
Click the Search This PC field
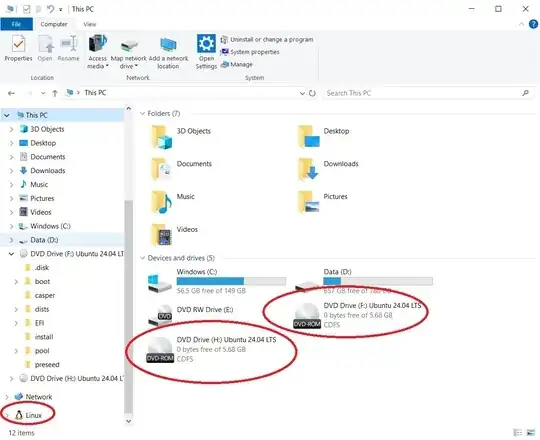(x=429, y=93)
